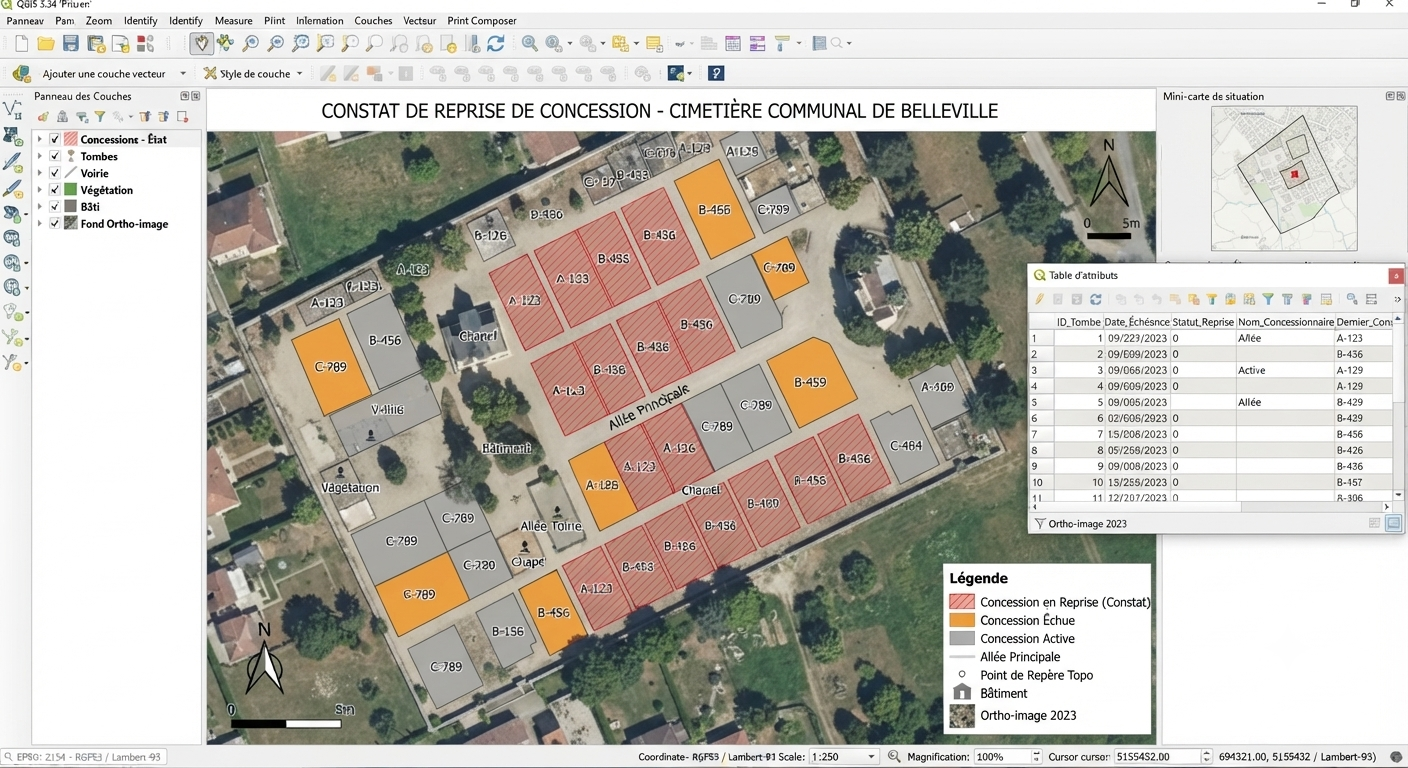Open the Ajouter une couche vecteur dropdown arrow
1408x768 pixels.
183,73
